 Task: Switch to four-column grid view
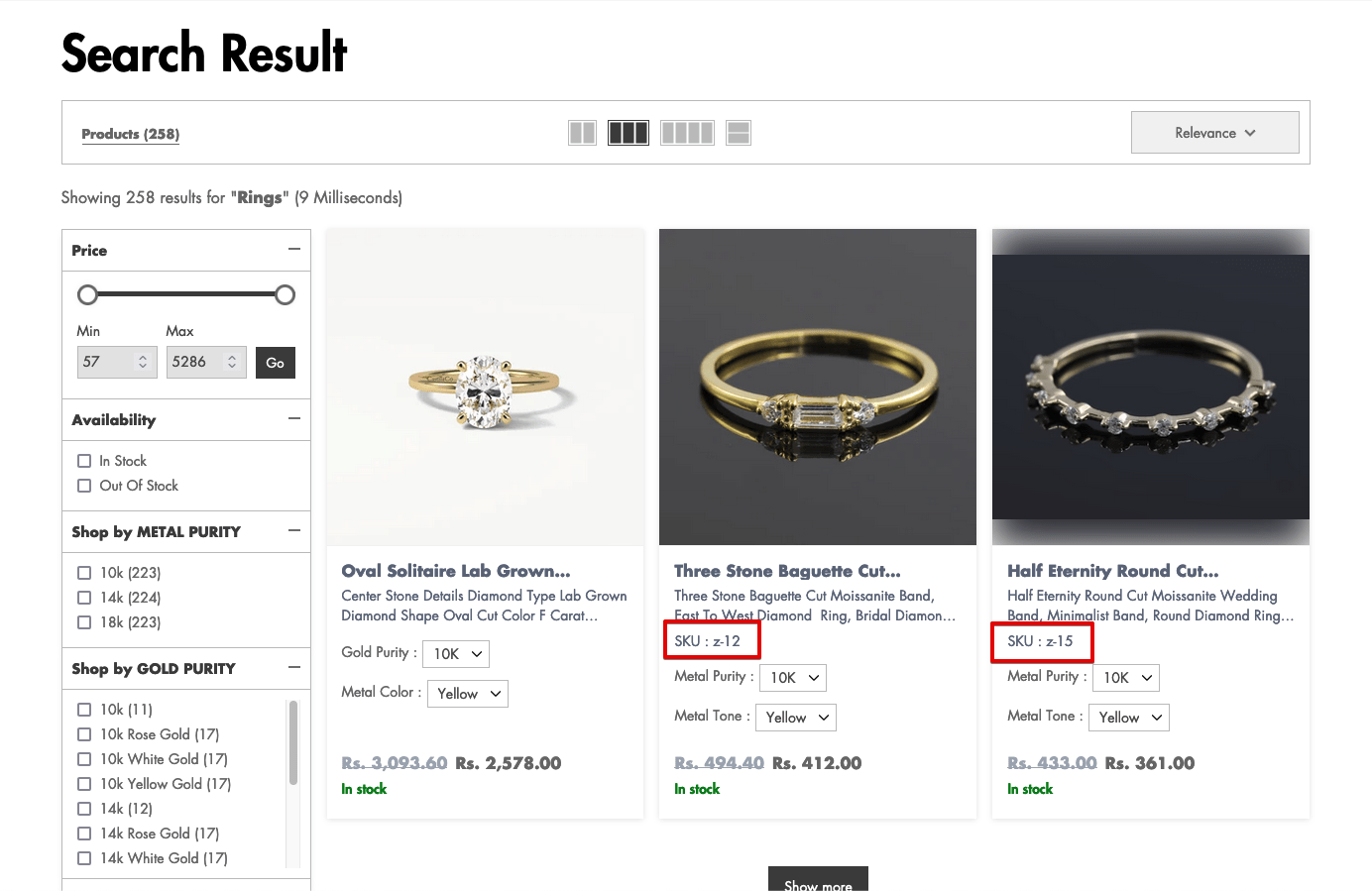point(687,133)
